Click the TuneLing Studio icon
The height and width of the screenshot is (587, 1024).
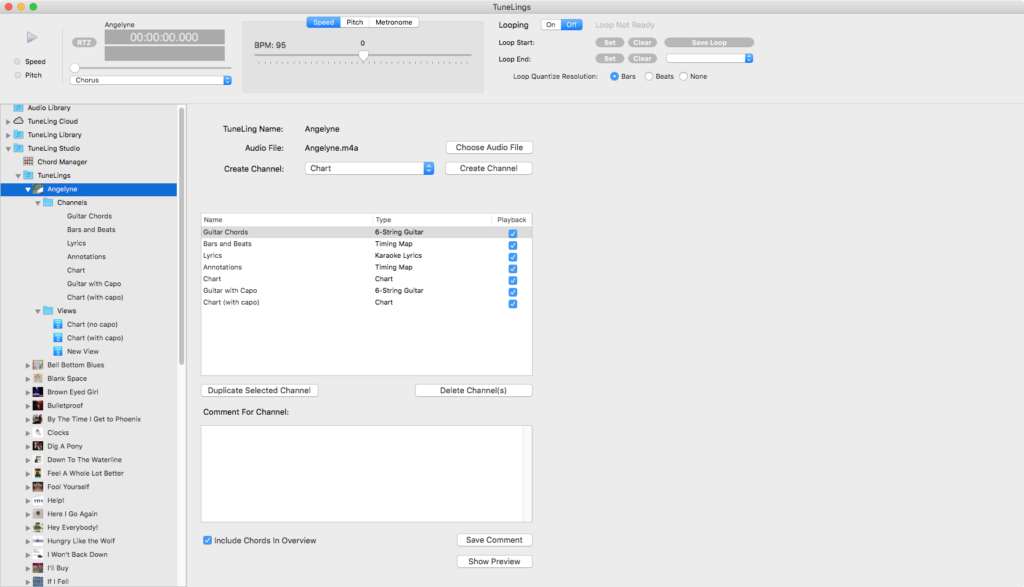pyautogui.click(x=18, y=148)
